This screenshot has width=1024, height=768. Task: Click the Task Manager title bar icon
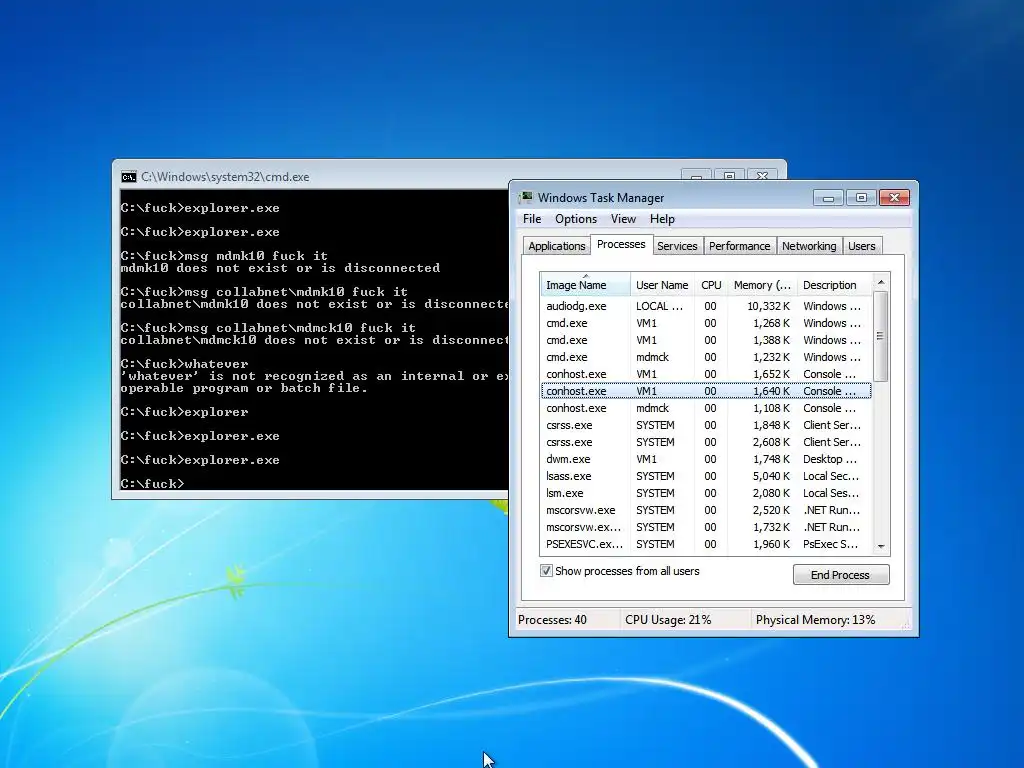pyautogui.click(x=526, y=197)
